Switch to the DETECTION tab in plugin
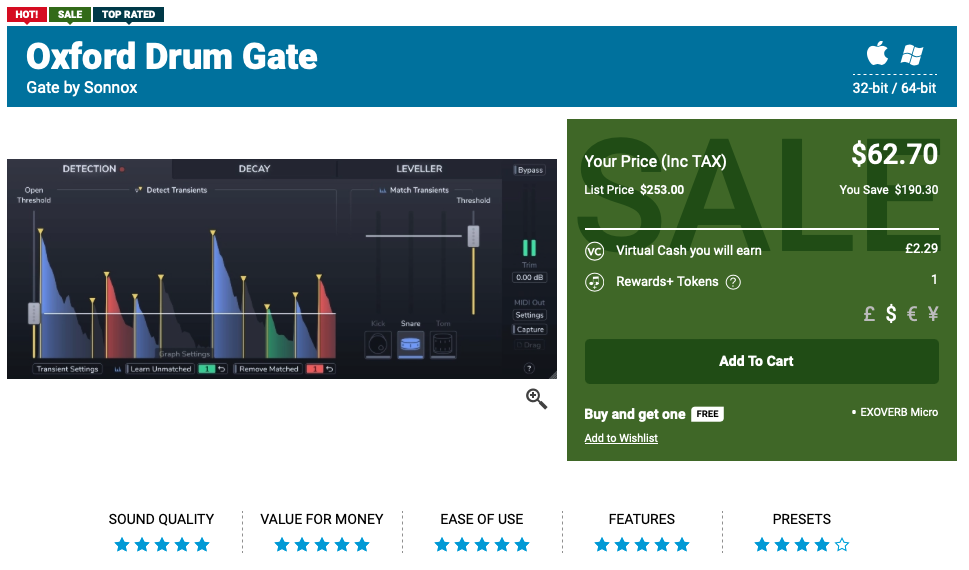The image size is (969, 570). [x=90, y=169]
